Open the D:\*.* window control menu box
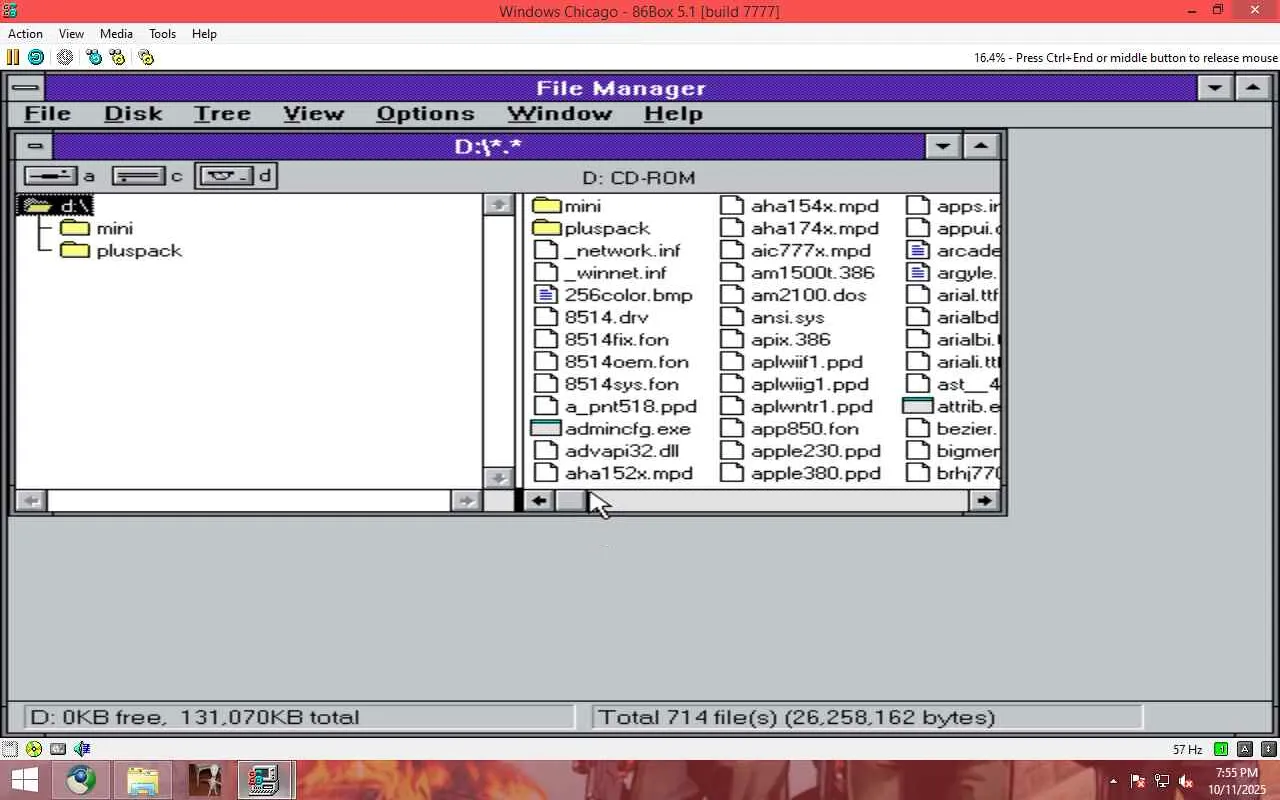The image size is (1280, 800). (x=35, y=147)
